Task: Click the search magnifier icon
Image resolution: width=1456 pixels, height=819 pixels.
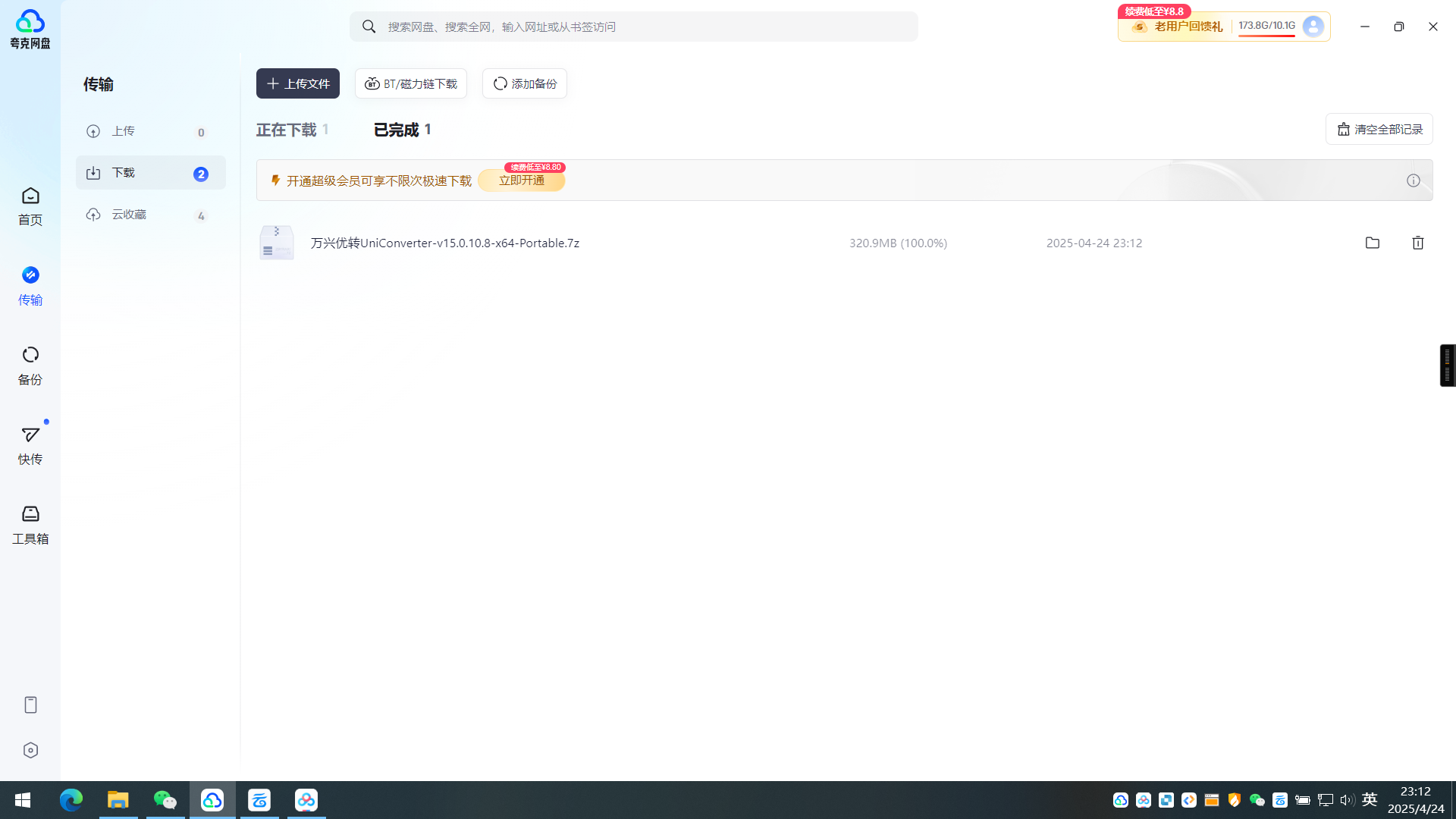Action: 369,27
